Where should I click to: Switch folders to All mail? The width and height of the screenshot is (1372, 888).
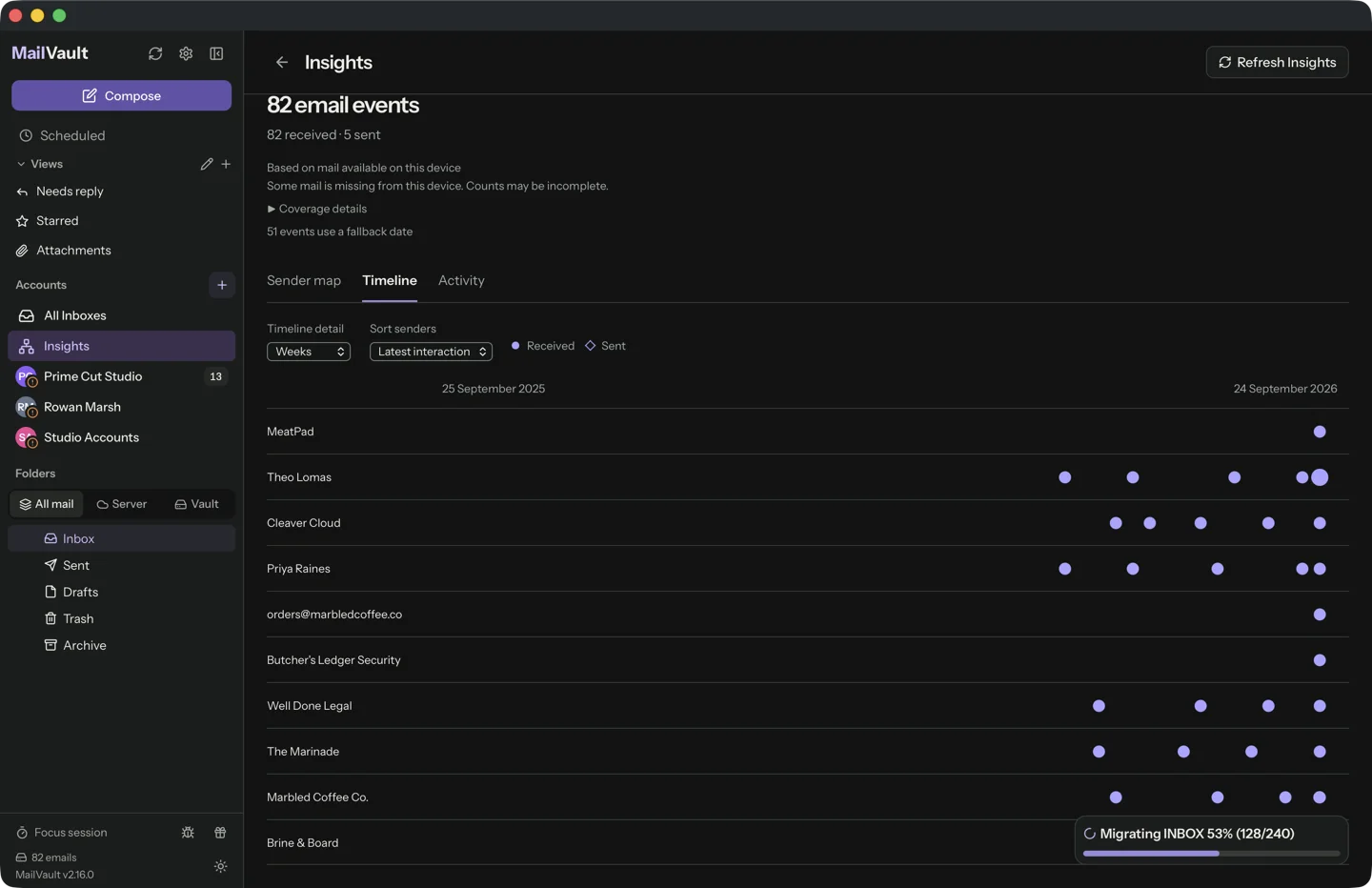pos(47,504)
